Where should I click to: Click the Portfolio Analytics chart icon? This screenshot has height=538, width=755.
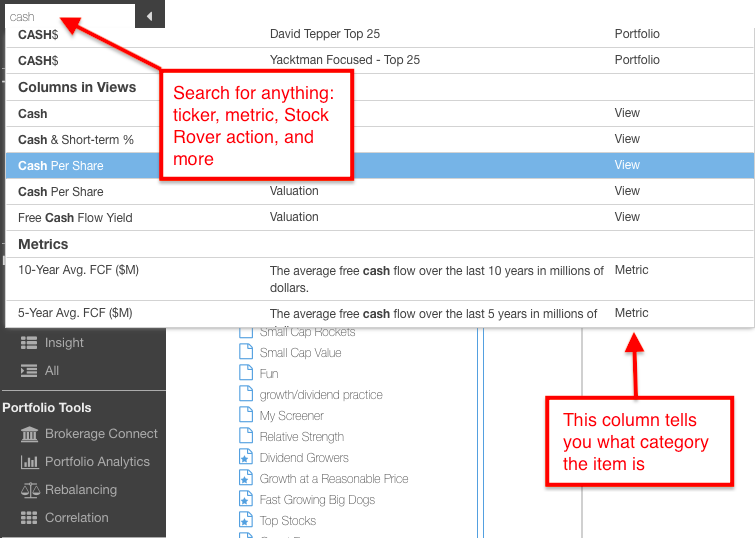29,462
